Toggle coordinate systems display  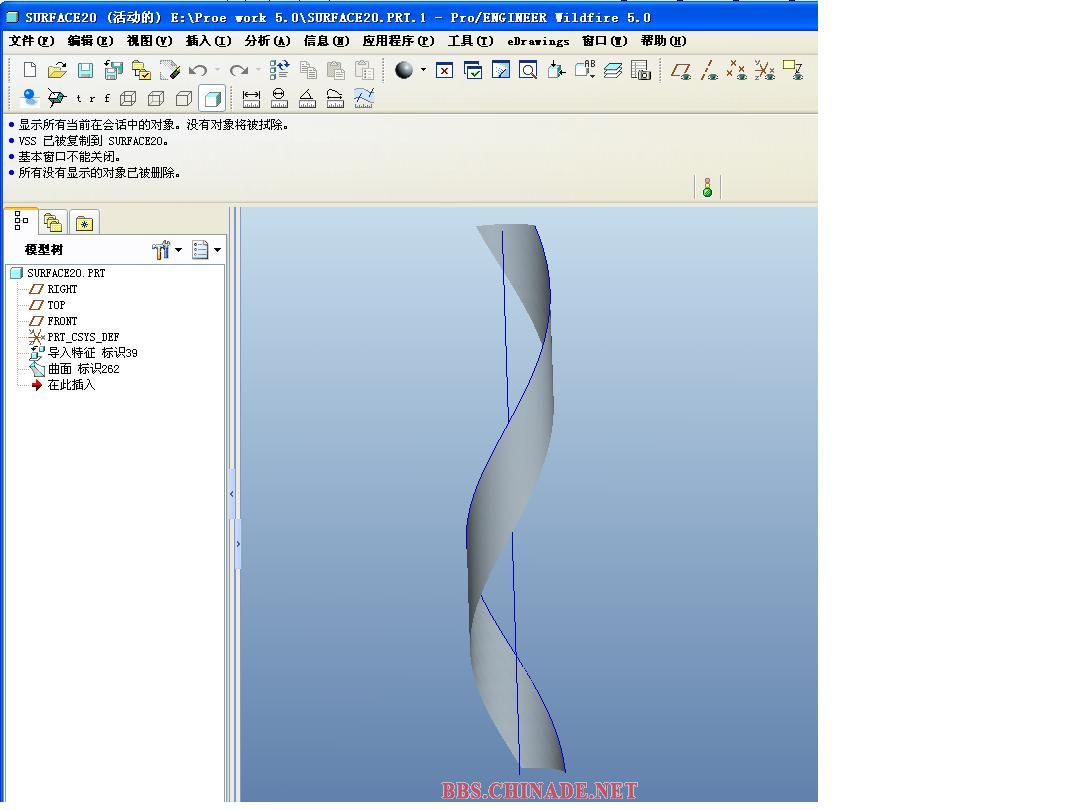tap(764, 70)
